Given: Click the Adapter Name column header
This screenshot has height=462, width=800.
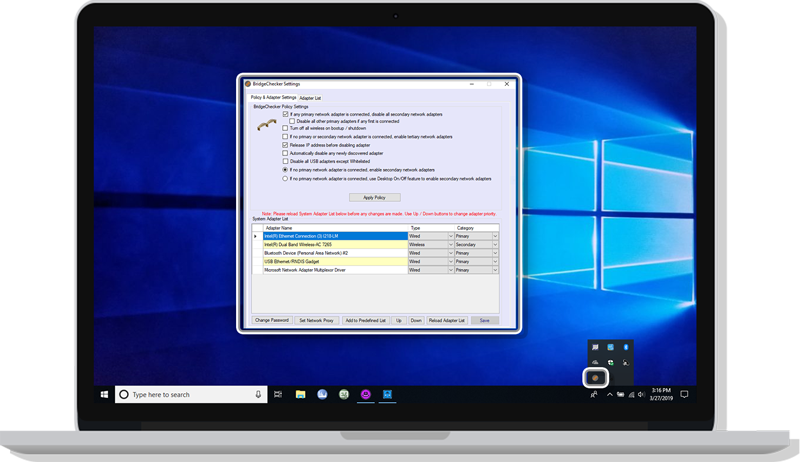Looking at the screenshot, I should (x=335, y=228).
